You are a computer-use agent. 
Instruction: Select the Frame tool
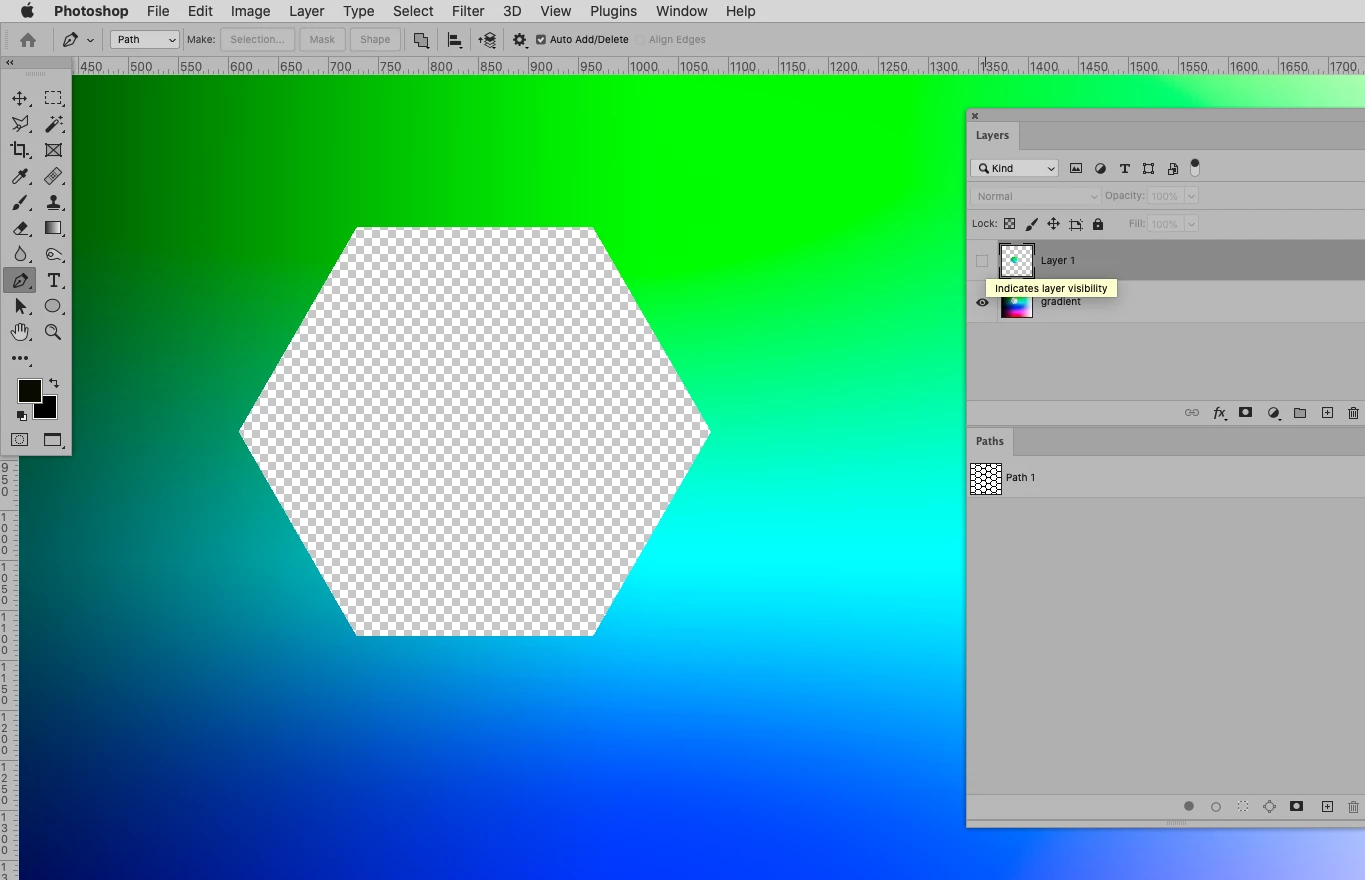click(53, 150)
